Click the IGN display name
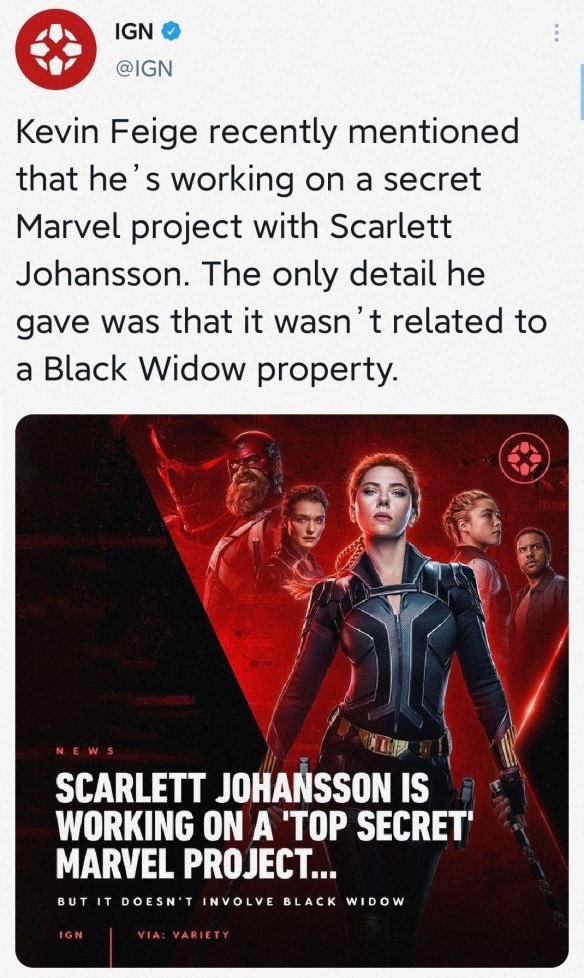Screen dimensions: 584x978 (x=134, y=31)
